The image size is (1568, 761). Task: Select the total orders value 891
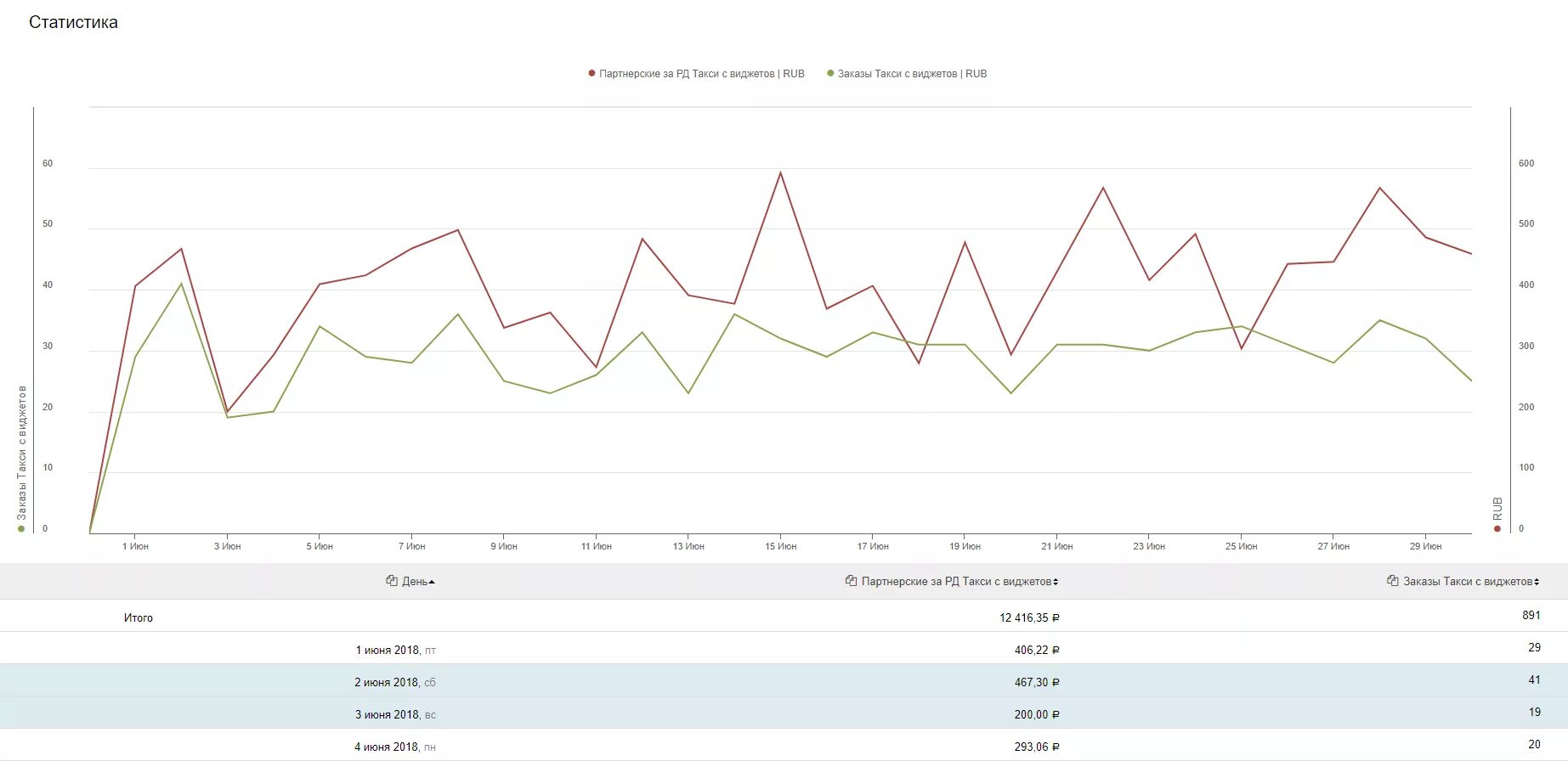coord(1531,616)
